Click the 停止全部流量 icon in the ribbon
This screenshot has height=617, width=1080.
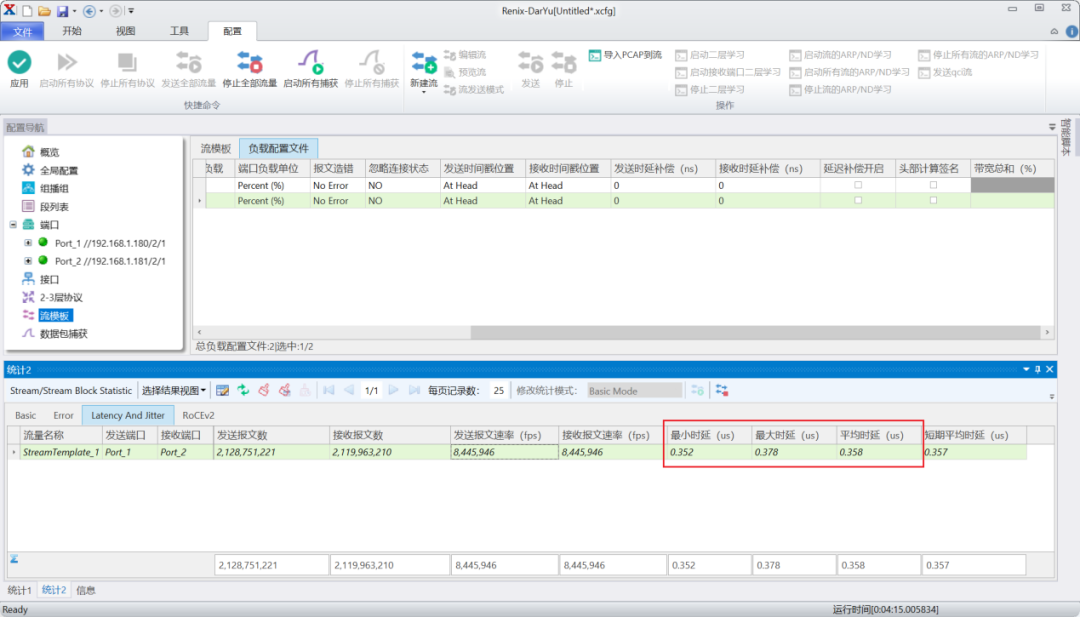(248, 63)
